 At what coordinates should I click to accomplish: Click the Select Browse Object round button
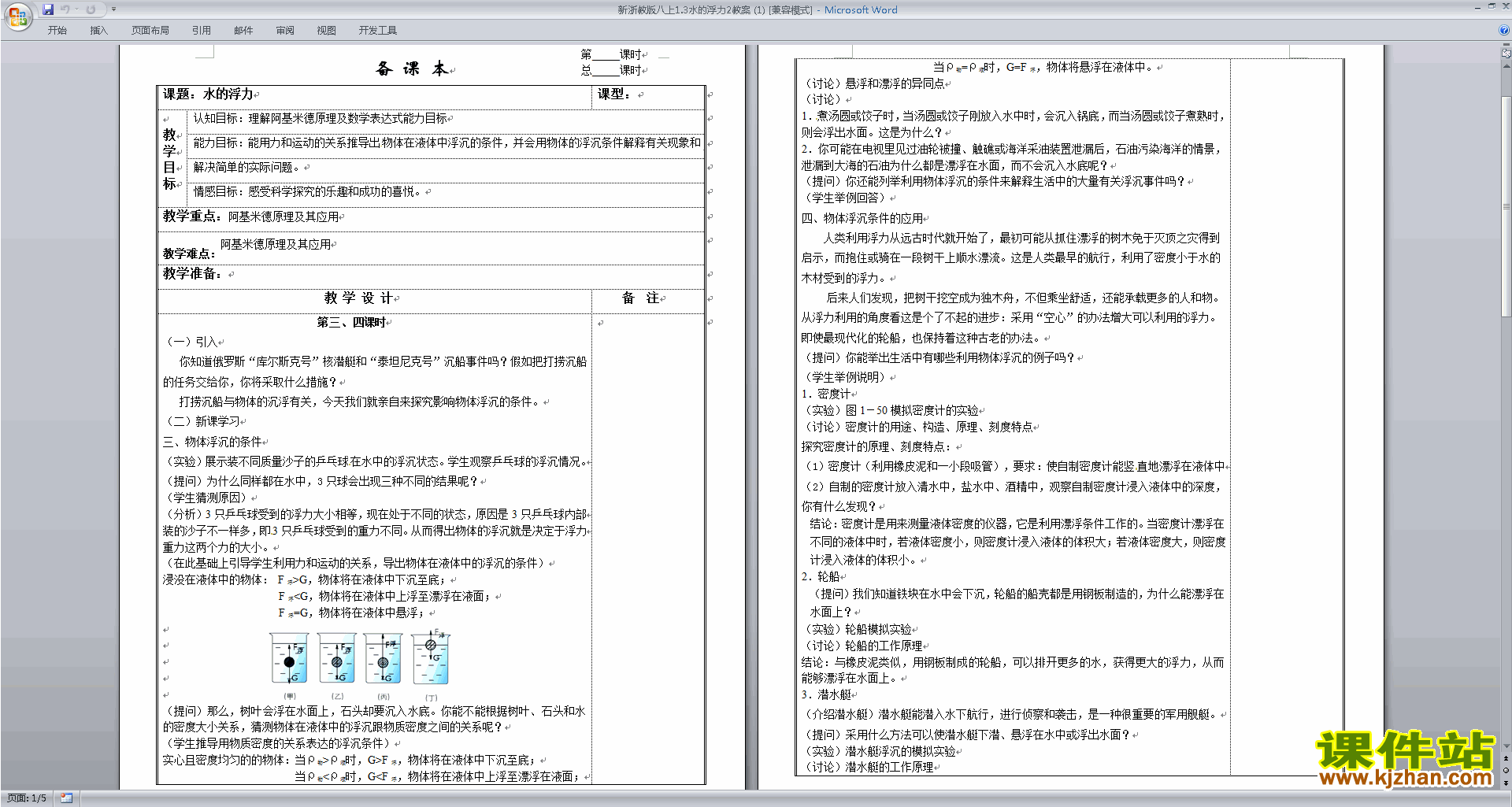point(1506,771)
